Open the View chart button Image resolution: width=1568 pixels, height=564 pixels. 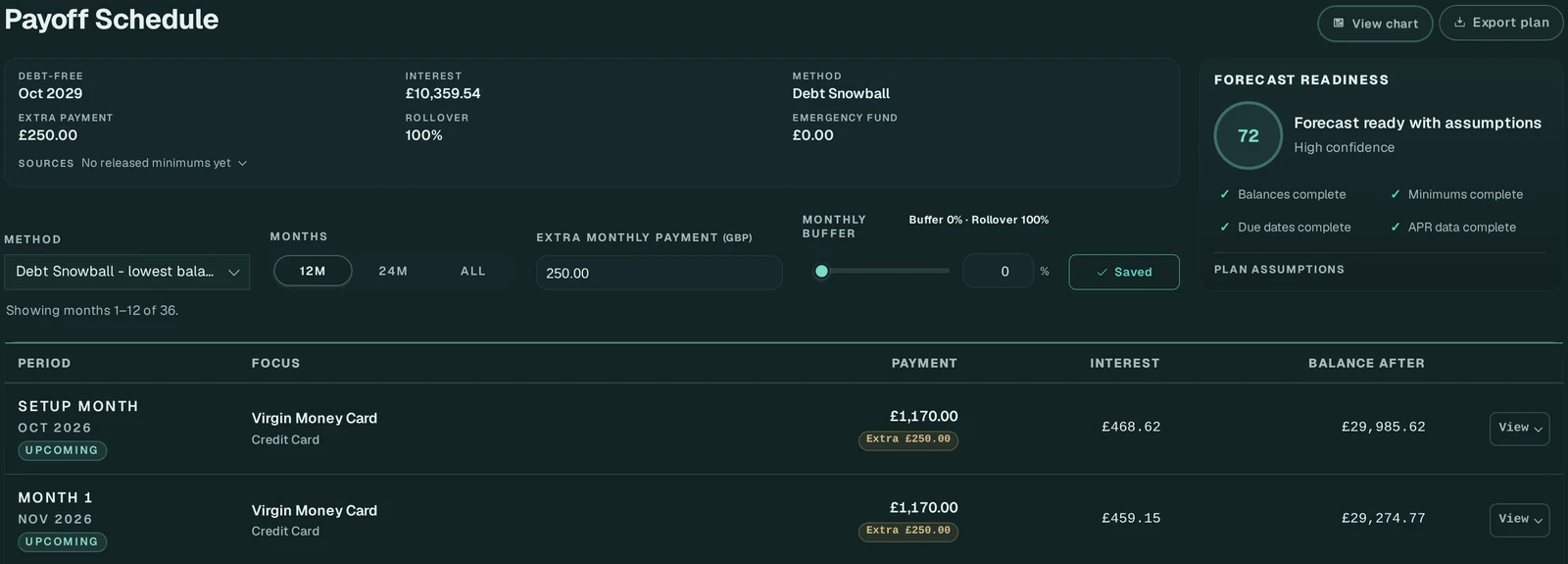[1375, 24]
